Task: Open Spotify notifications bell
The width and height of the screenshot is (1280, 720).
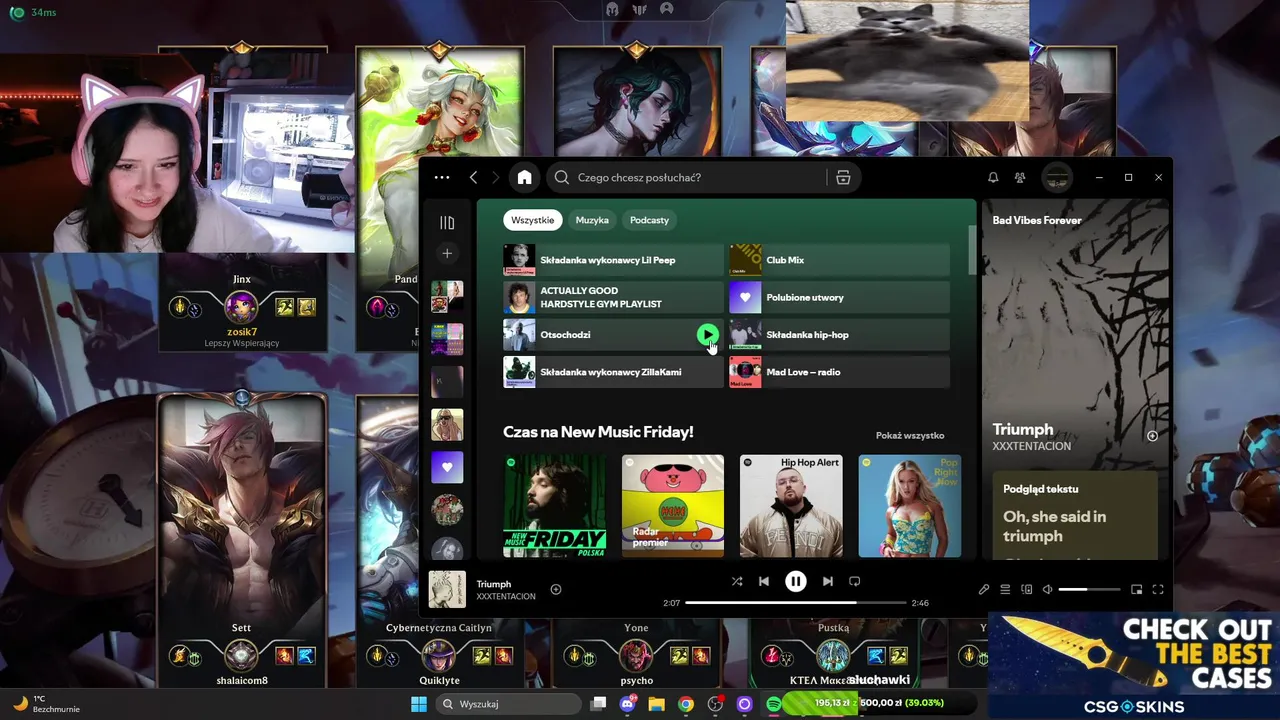Action: [x=993, y=177]
